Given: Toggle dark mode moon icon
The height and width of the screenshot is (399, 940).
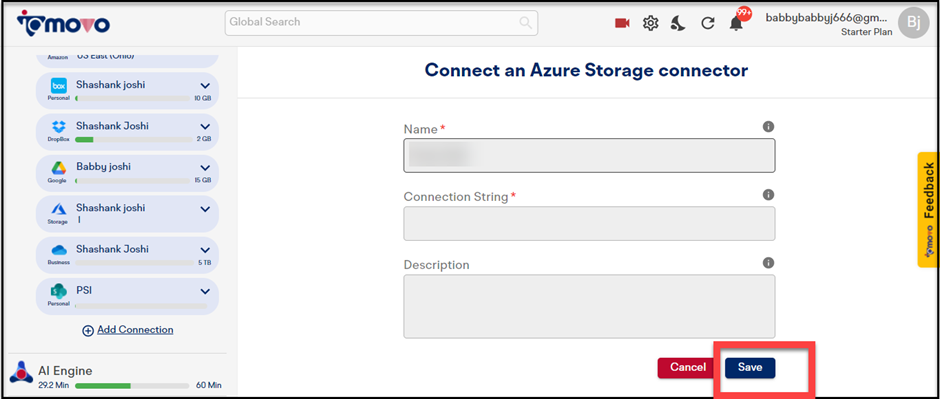Looking at the screenshot, I should click(x=678, y=23).
